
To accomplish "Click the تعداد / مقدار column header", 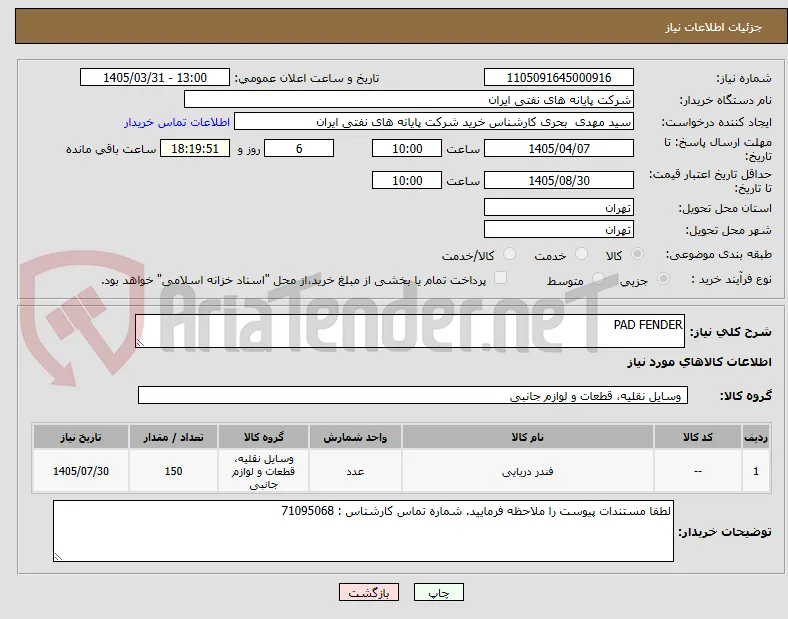I will coord(173,437).
